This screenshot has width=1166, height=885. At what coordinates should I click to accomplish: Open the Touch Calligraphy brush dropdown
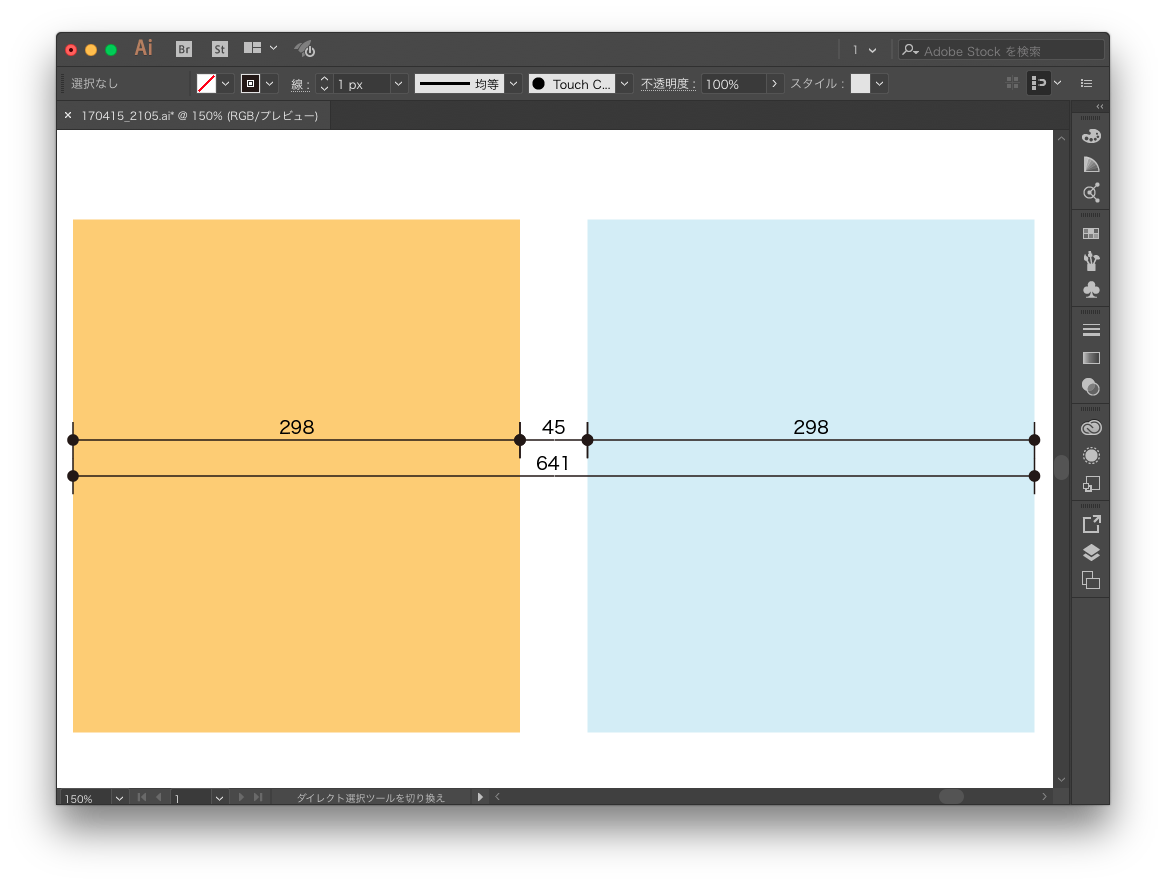click(x=624, y=84)
